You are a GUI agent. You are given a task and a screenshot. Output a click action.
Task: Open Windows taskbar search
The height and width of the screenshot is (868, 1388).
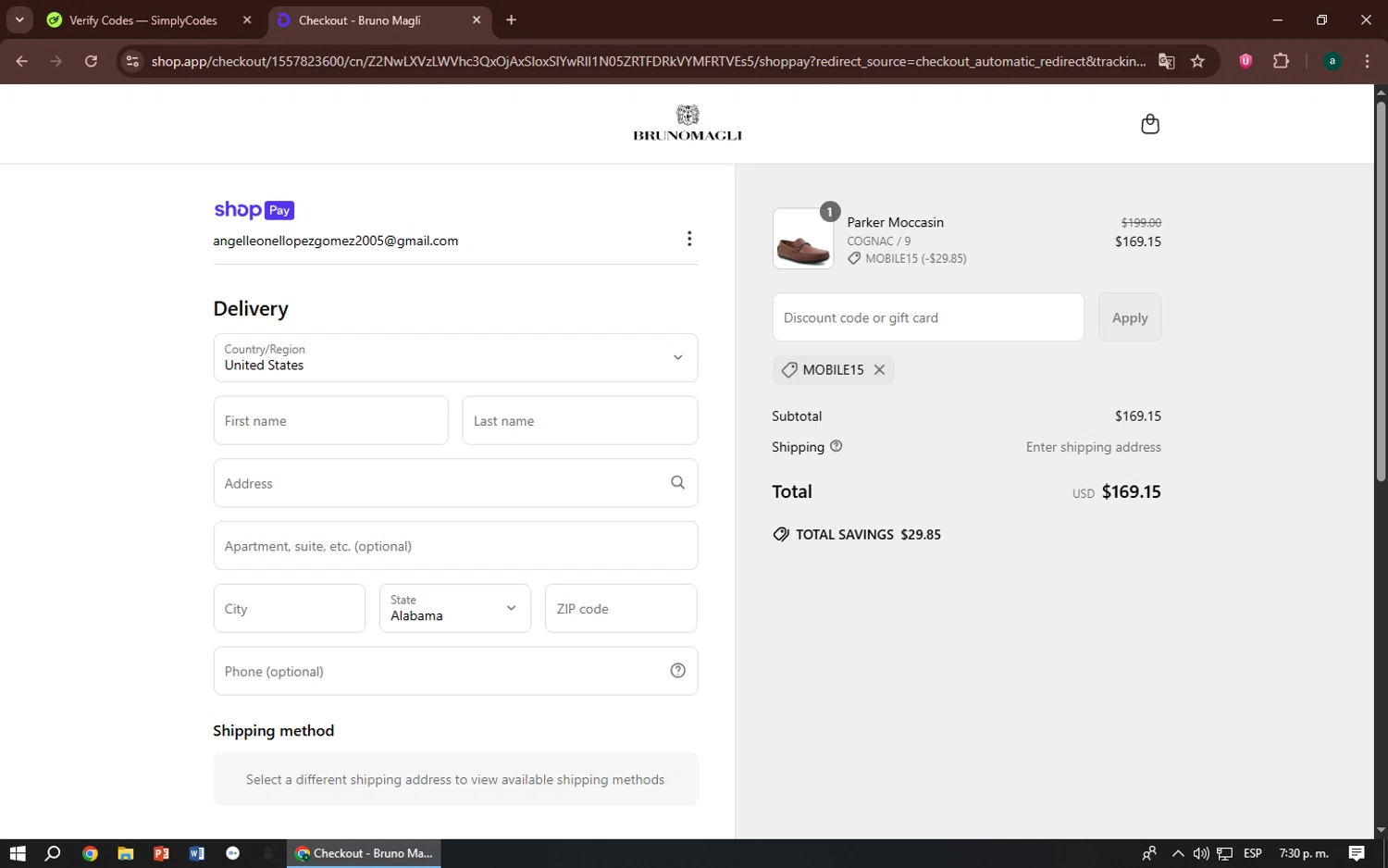coord(53,853)
